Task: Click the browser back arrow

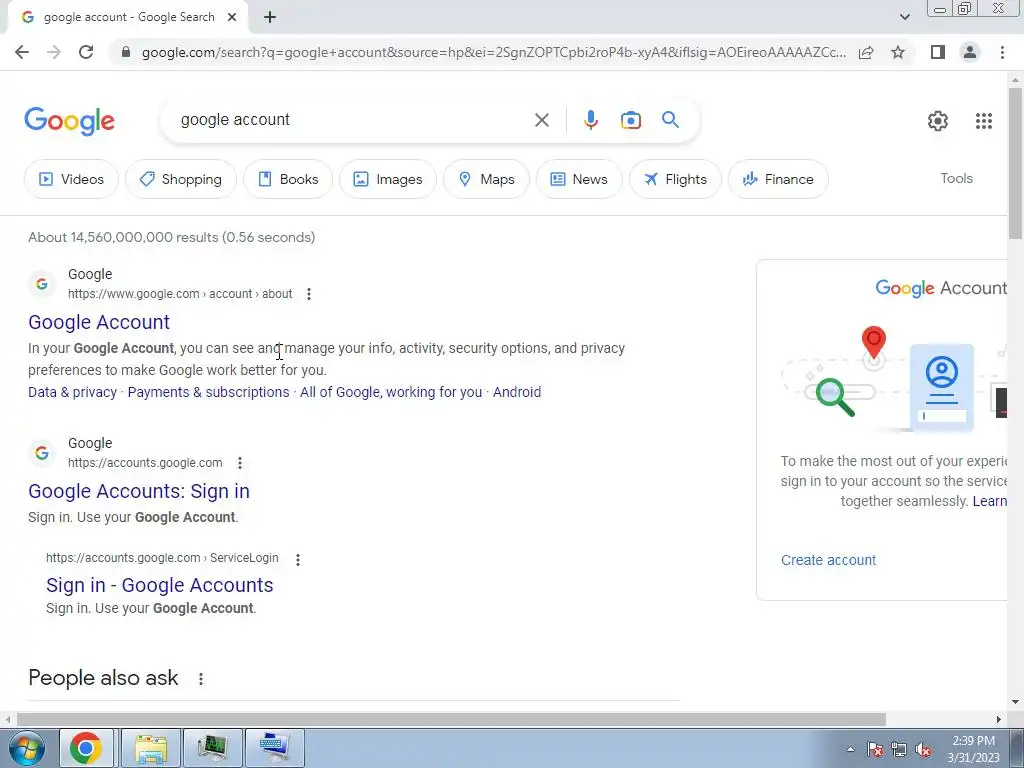Action: (x=22, y=52)
